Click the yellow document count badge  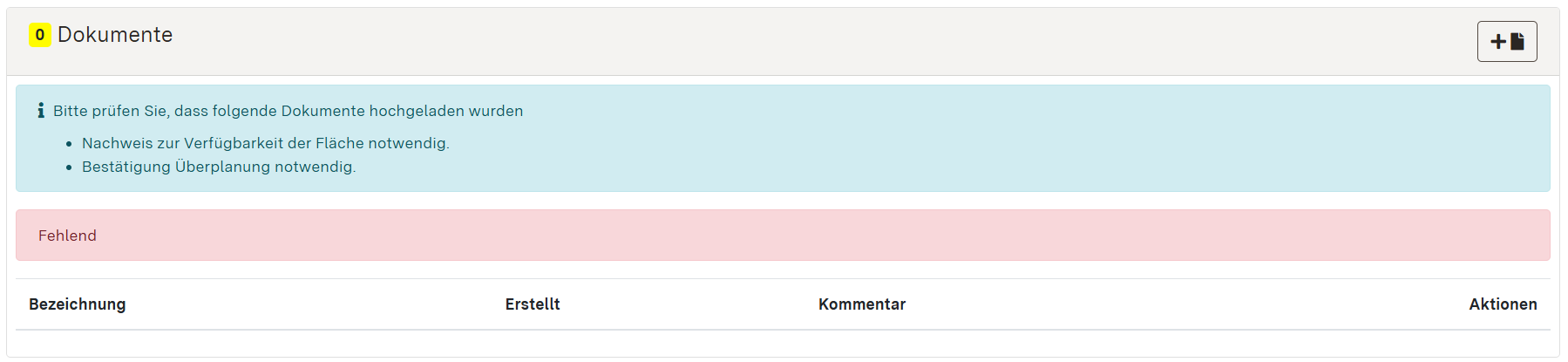click(x=40, y=35)
